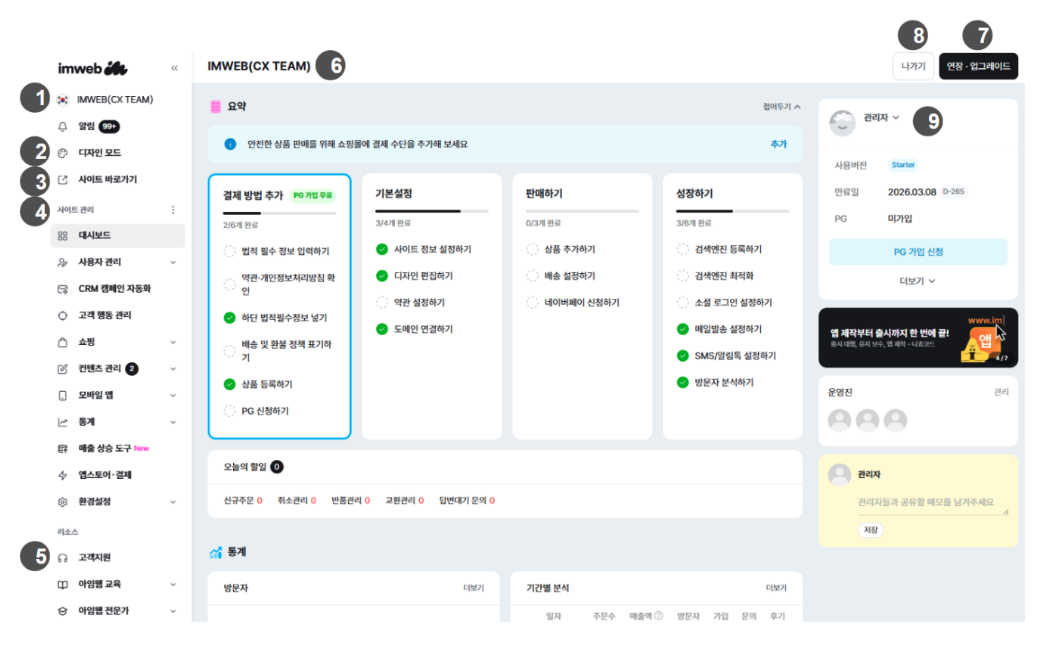The height and width of the screenshot is (648, 1037).
Task: Click the Korean flag site icon
Action: pos(63,100)
